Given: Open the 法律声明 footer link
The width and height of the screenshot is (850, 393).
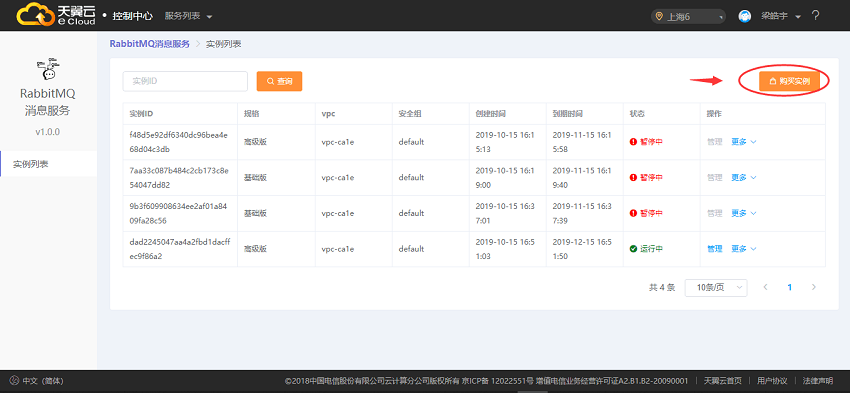Looking at the screenshot, I should click(817, 381).
